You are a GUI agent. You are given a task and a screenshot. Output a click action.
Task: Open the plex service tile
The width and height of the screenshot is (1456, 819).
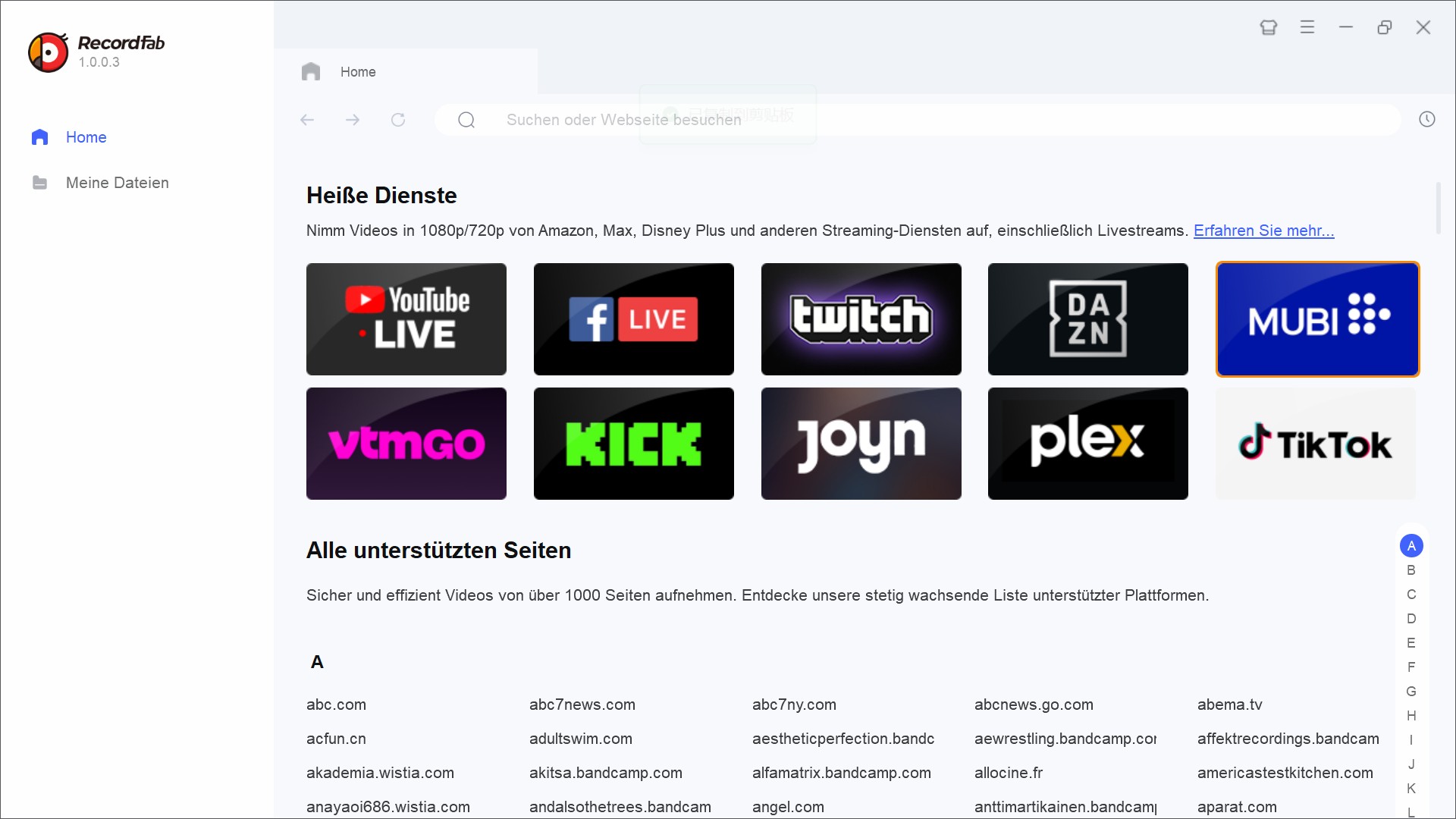(1088, 444)
